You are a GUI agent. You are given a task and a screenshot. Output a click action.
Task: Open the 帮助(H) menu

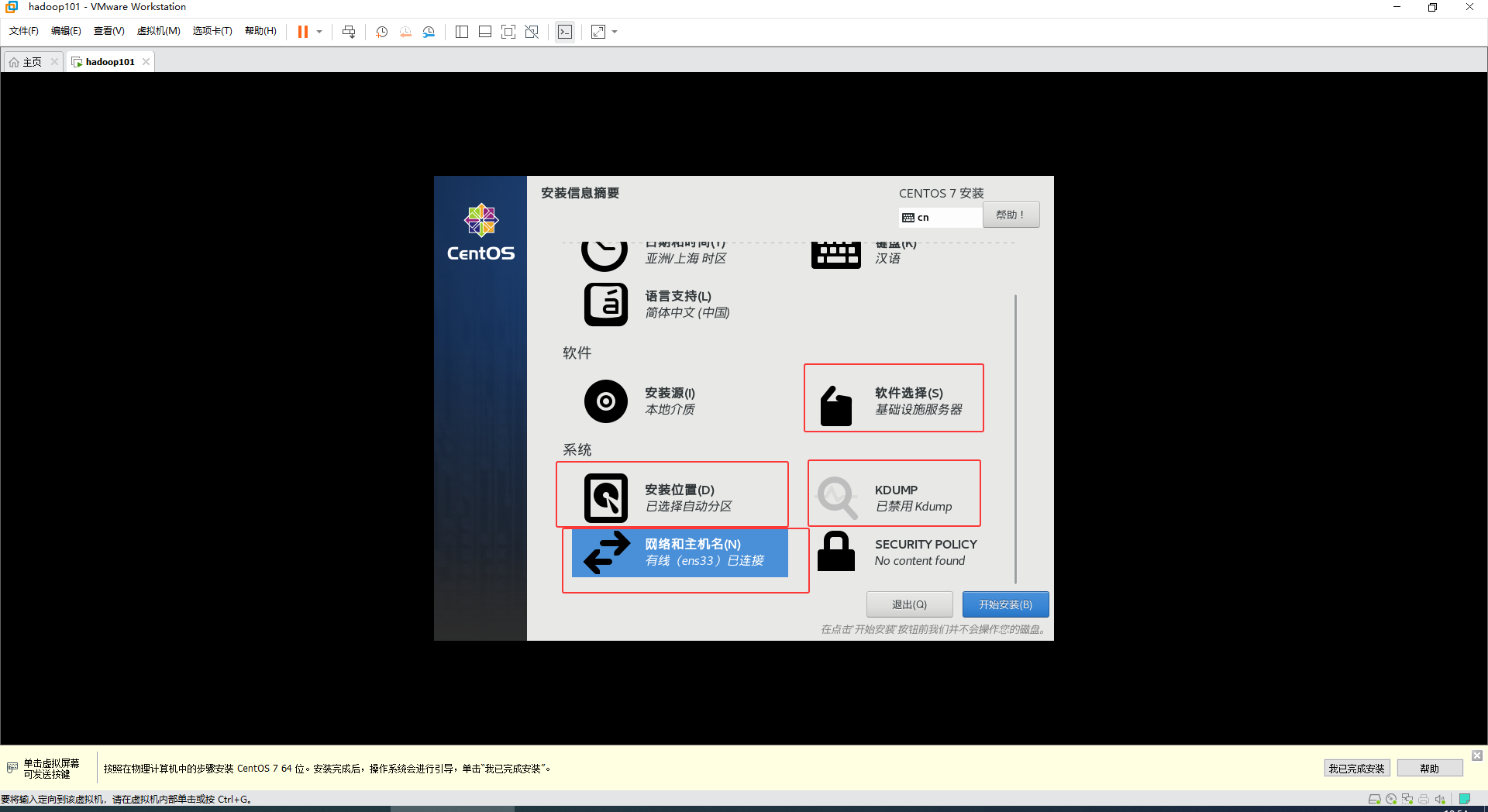(260, 31)
